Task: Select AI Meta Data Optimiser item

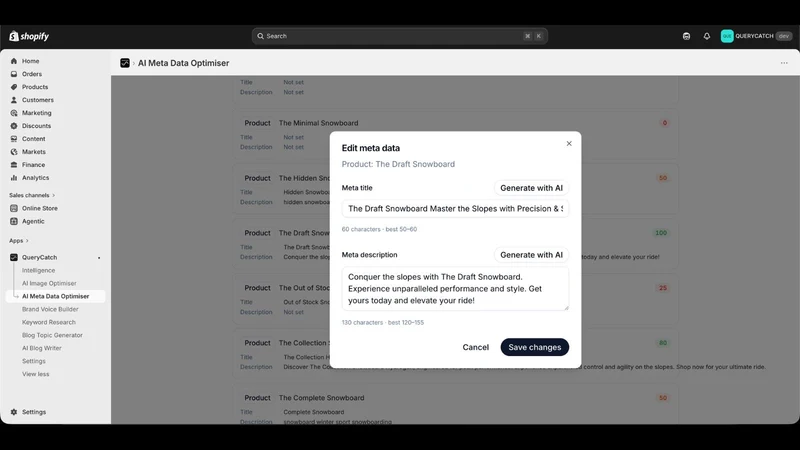Action: click(x=55, y=296)
